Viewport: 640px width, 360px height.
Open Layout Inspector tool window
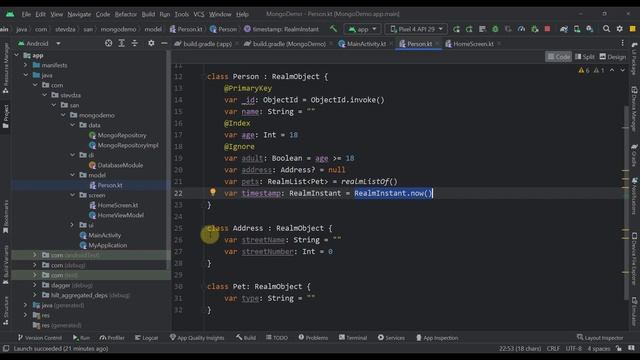pyautogui.click(x=600, y=338)
